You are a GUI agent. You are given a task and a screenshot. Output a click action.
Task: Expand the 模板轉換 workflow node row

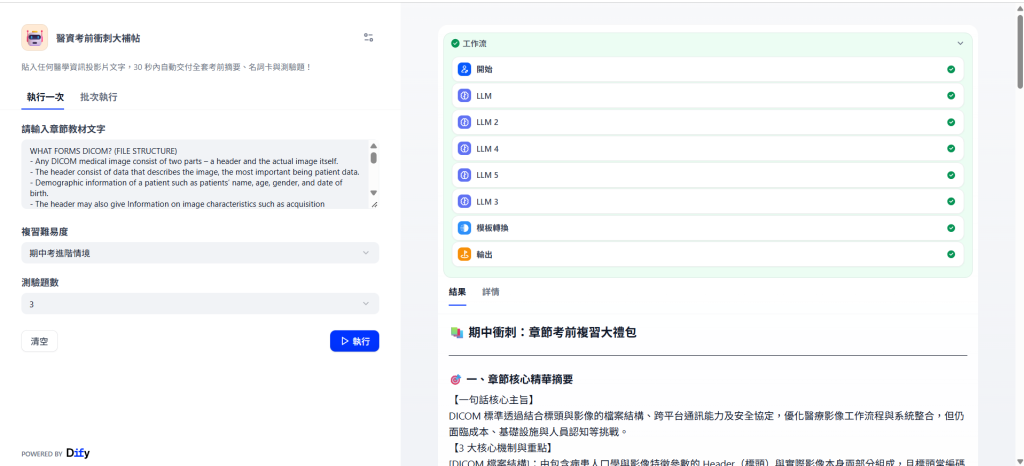pos(708,228)
